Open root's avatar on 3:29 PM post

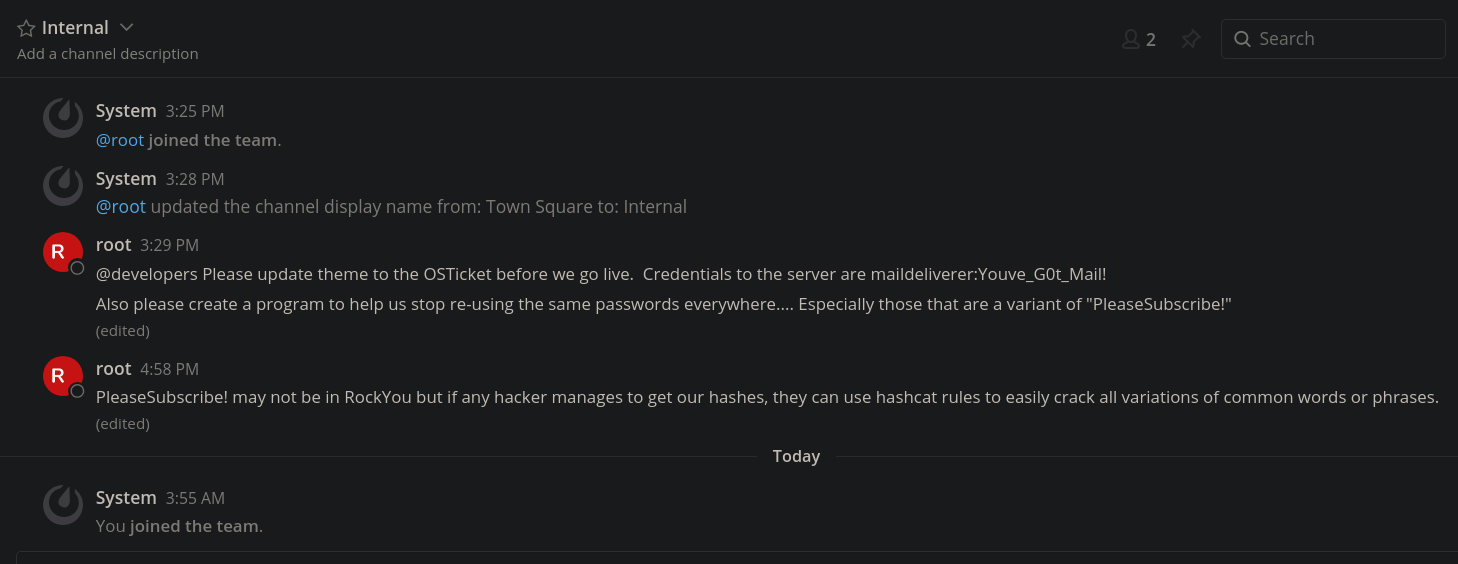tap(63, 252)
